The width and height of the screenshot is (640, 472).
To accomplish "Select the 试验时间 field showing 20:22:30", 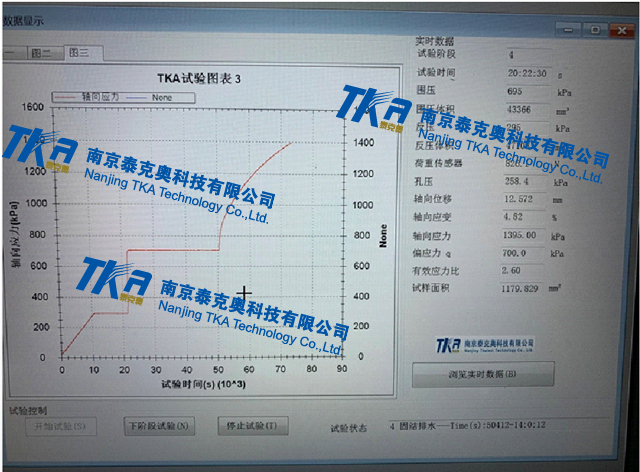I will [525, 74].
